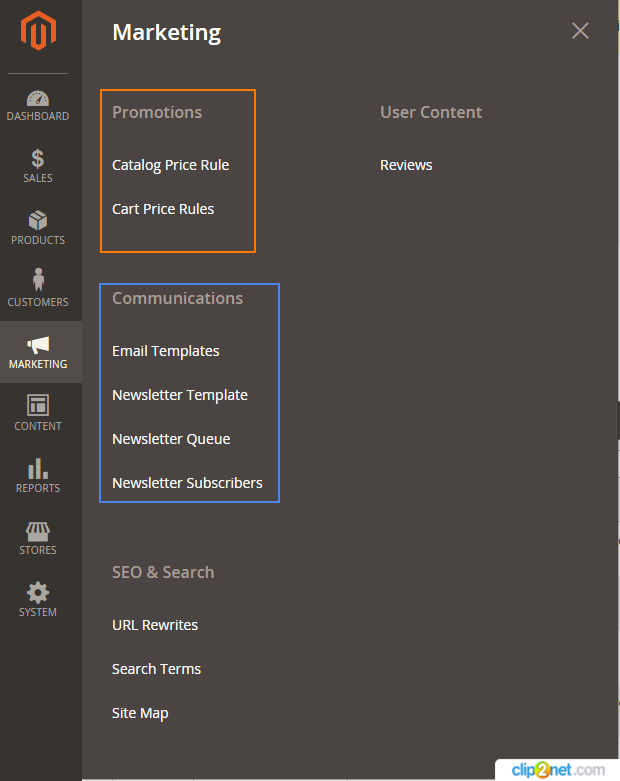Viewport: 620px width, 781px height.
Task: Open the Sales dollar icon
Action: 38,159
